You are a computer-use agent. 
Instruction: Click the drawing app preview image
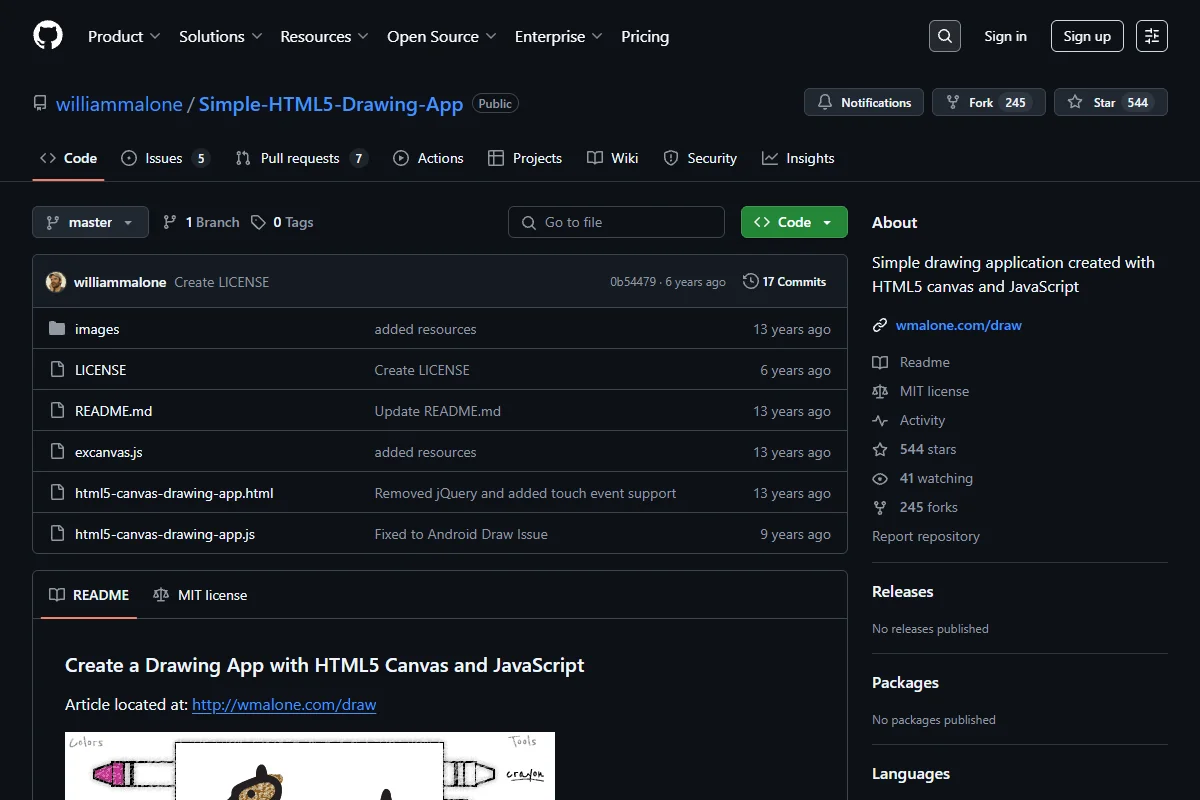click(310, 766)
